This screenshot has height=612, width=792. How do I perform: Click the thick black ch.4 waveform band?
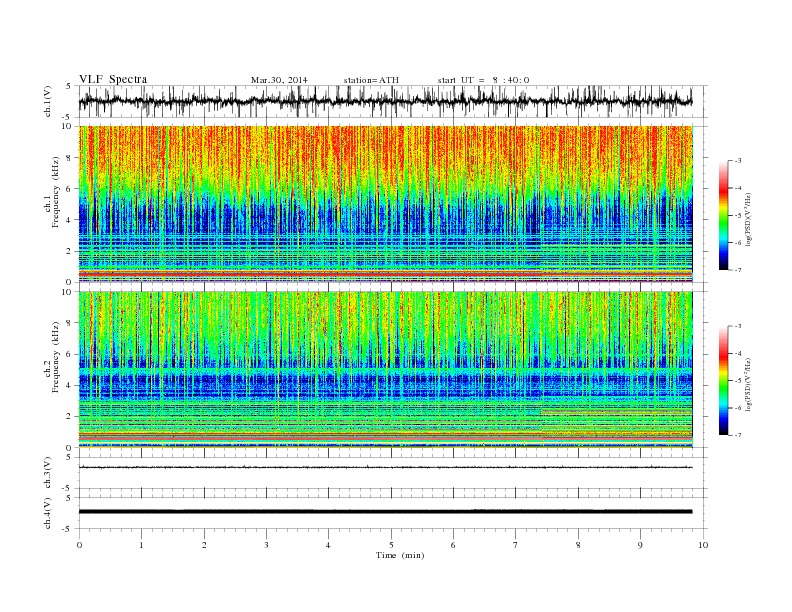coord(385,512)
